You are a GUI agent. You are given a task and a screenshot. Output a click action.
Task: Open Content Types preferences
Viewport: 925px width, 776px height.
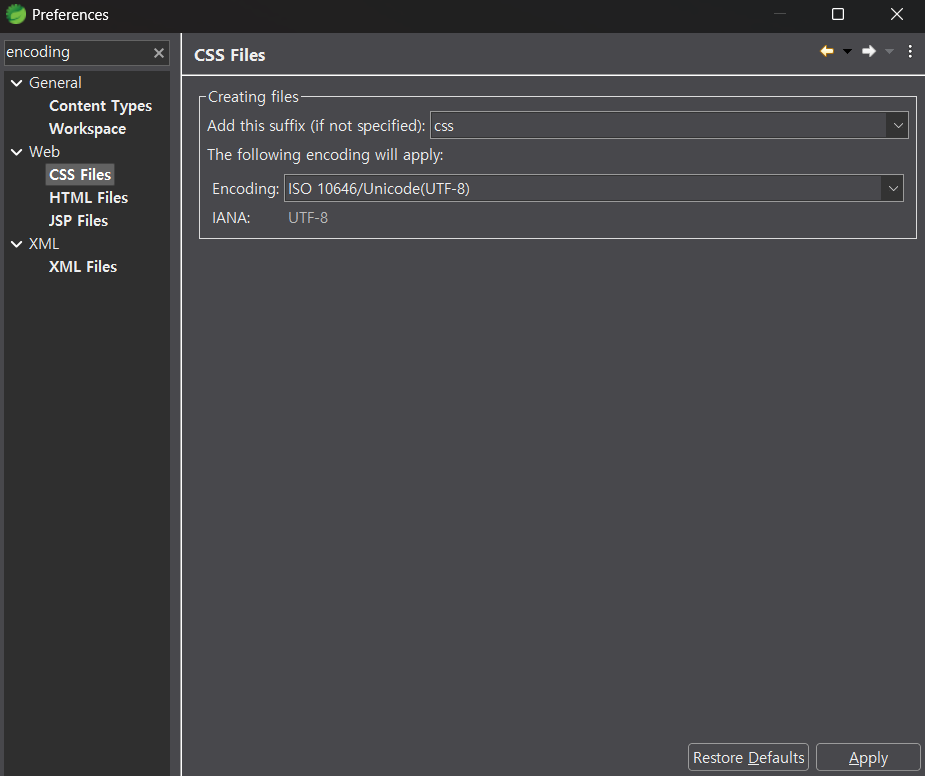point(100,106)
